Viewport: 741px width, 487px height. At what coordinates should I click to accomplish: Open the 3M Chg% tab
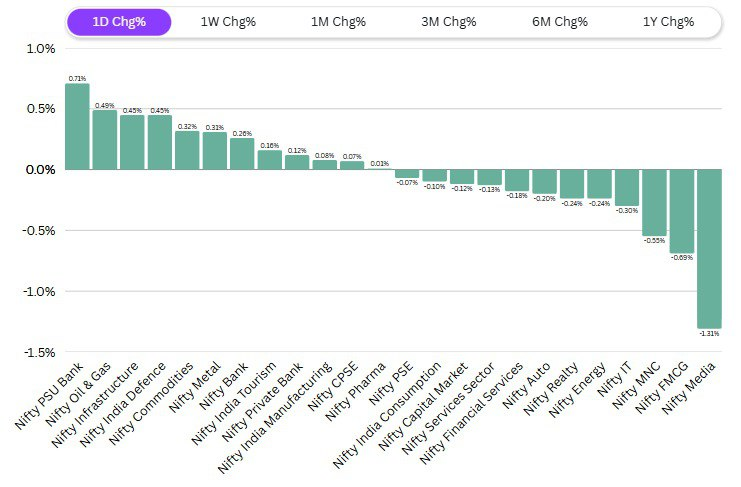(x=448, y=22)
